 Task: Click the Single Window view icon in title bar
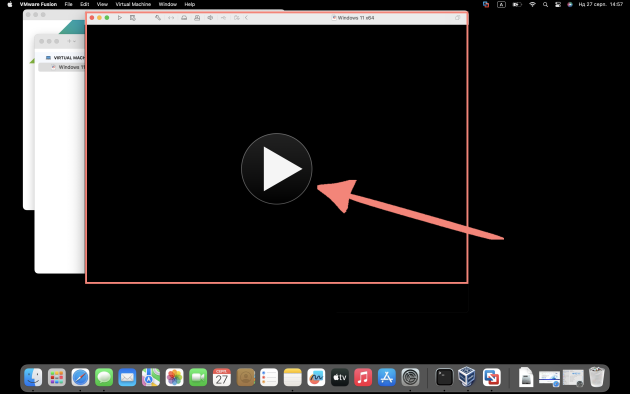[458, 18]
